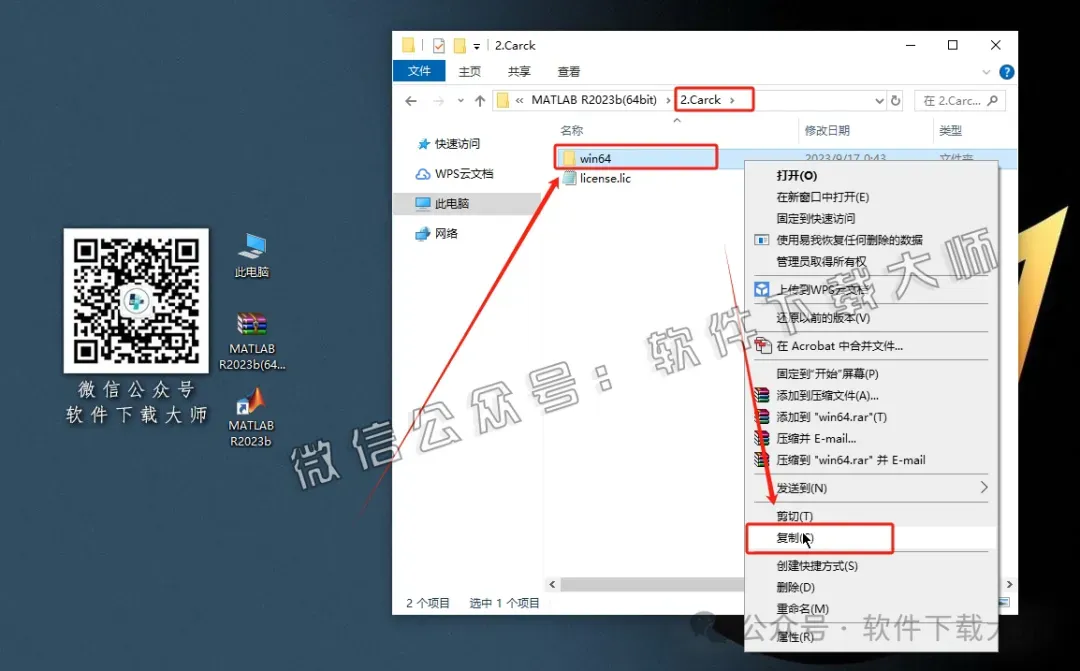Select the license.lic file
Viewport: 1080px width, 671px height.
[x=596, y=178]
